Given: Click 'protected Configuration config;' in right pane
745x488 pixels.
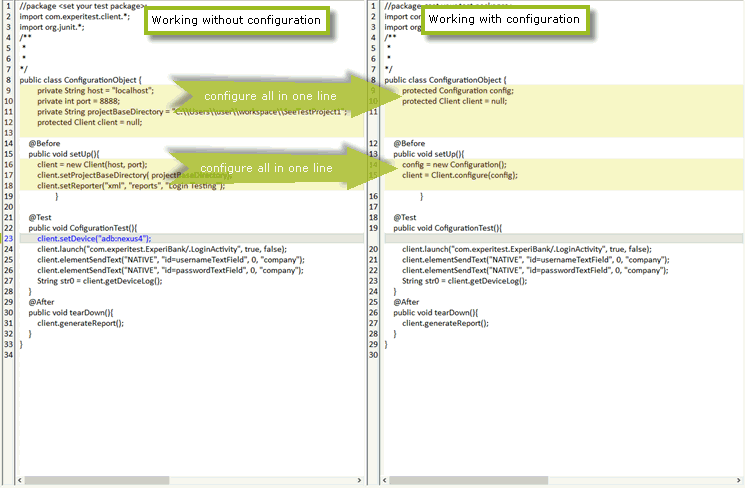Looking at the screenshot, I should coord(457,90).
